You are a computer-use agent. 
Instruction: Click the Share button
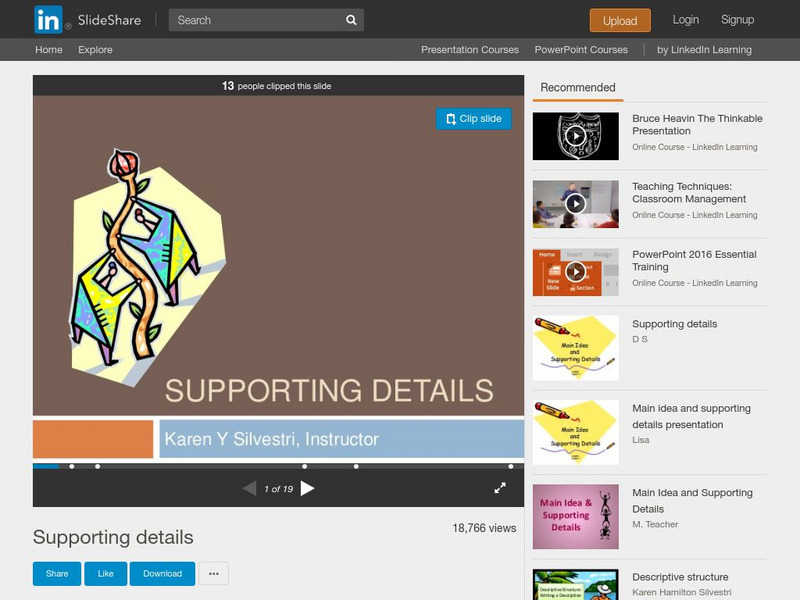pyautogui.click(x=57, y=573)
